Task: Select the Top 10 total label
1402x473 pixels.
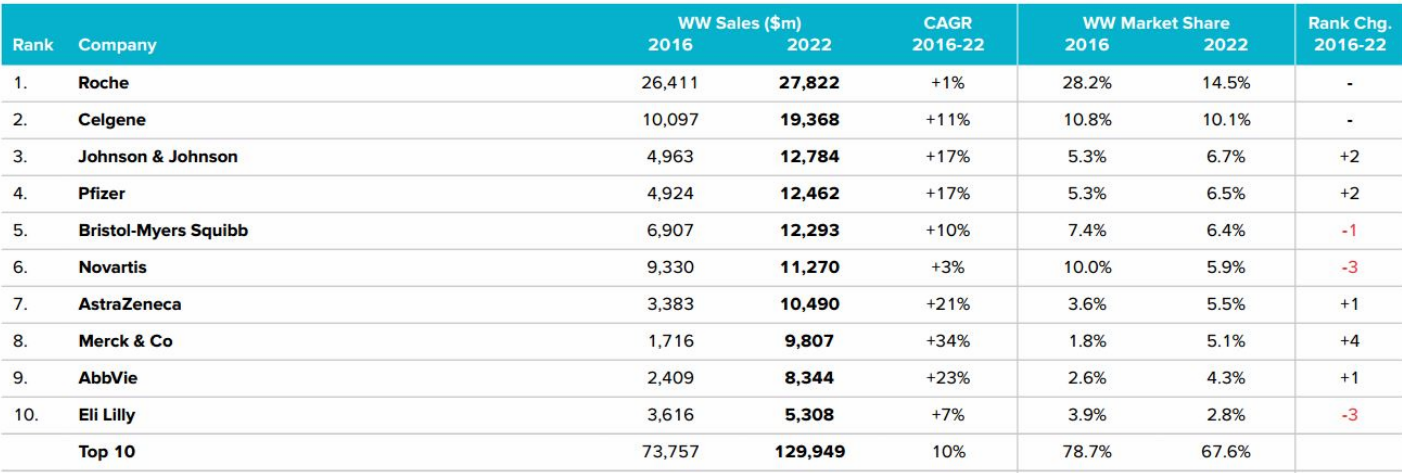Action: [106, 452]
